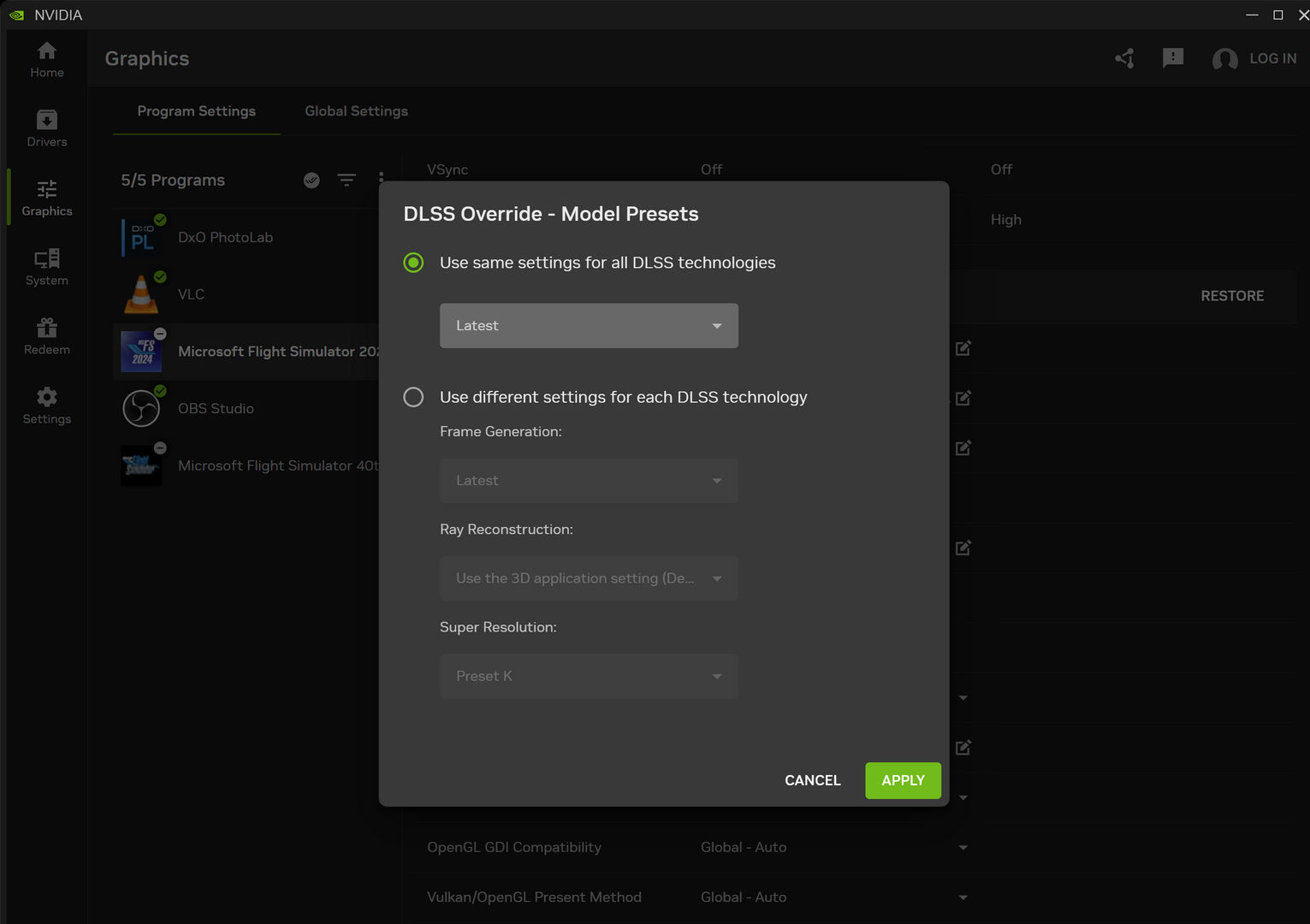Click LOG IN in the header
1310x924 pixels.
click(1272, 58)
